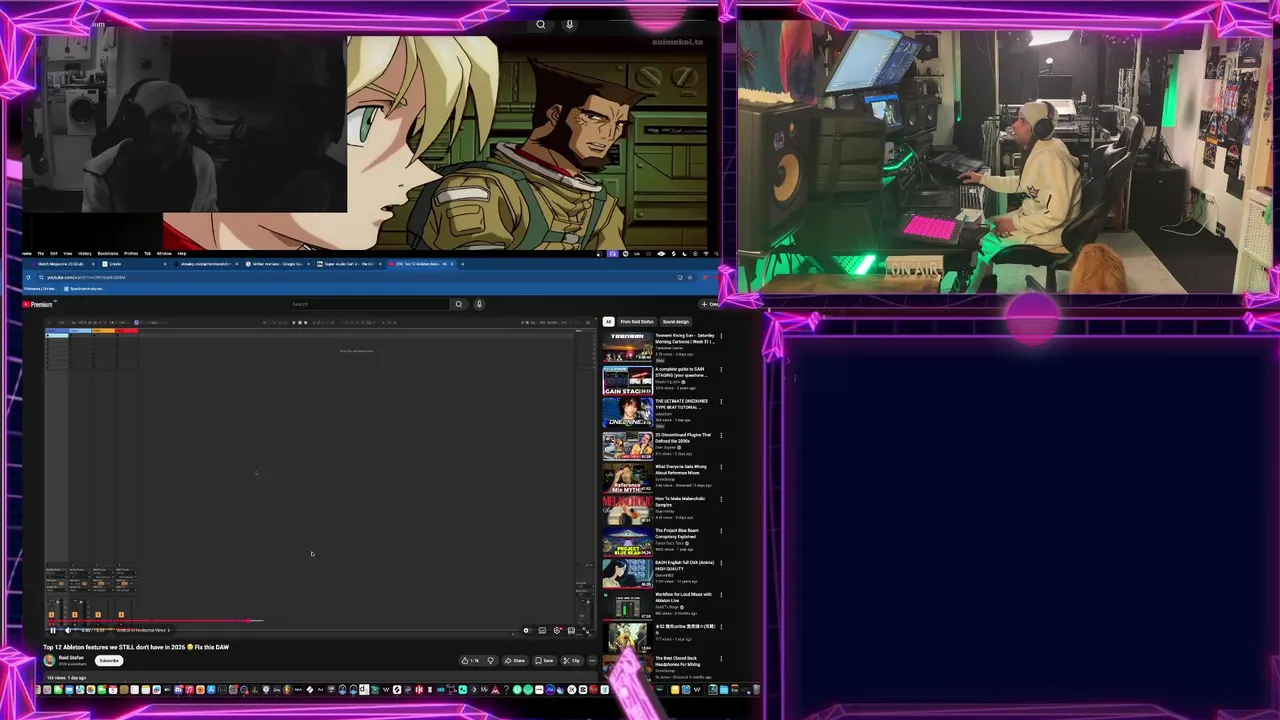Expand the Vertical vs Horizontal Views chapter
This screenshot has height=720, width=1280.
pos(142,630)
